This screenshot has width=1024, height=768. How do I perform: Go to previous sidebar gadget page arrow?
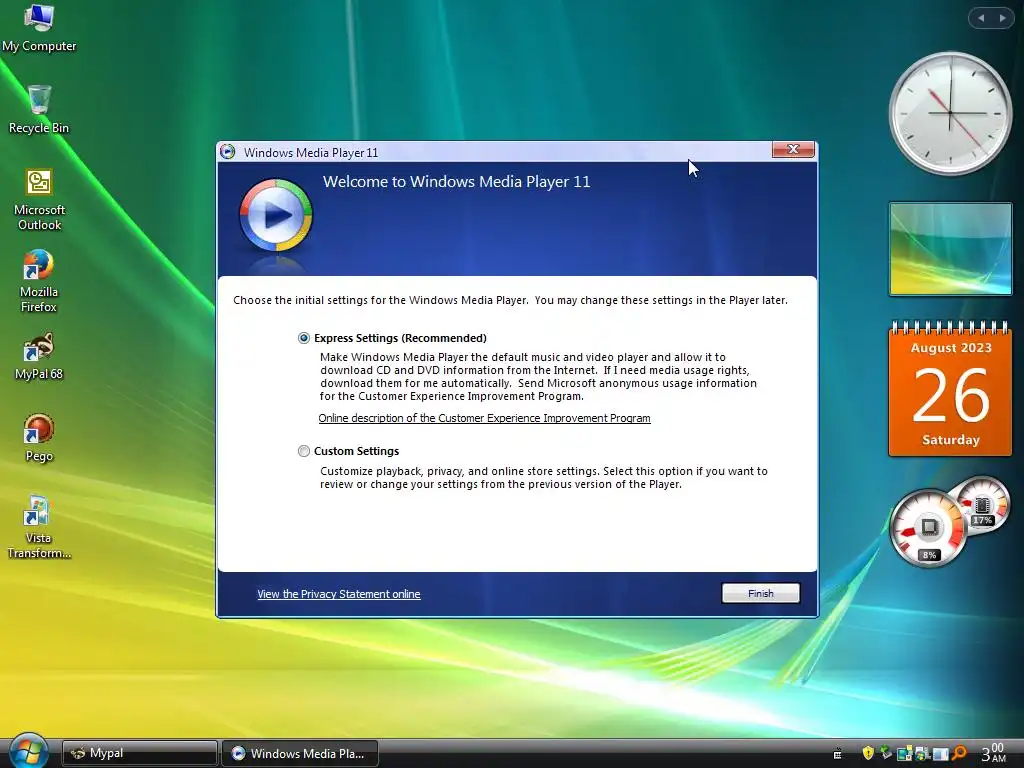tap(981, 18)
